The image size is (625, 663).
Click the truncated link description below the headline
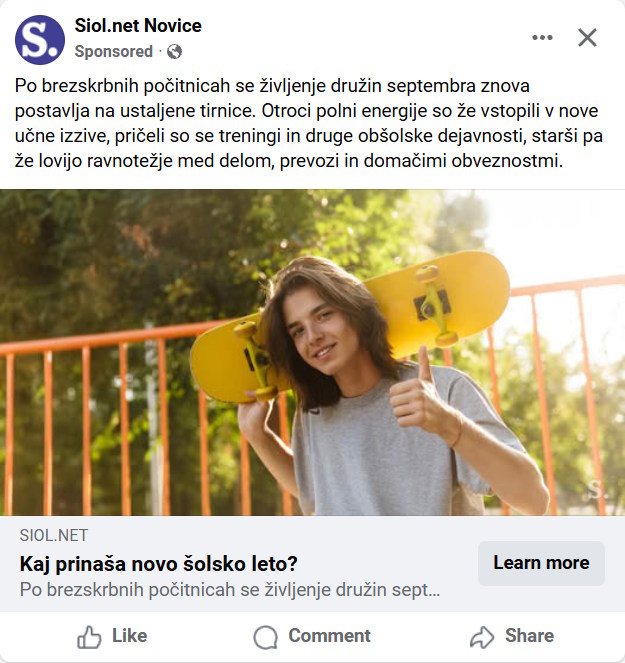click(x=230, y=590)
